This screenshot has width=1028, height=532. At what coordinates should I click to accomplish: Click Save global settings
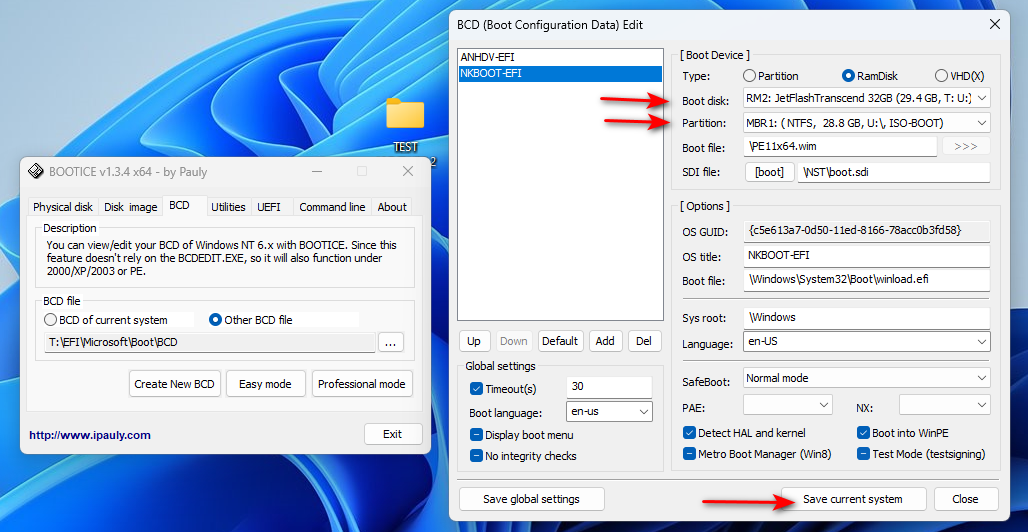pyautogui.click(x=531, y=499)
